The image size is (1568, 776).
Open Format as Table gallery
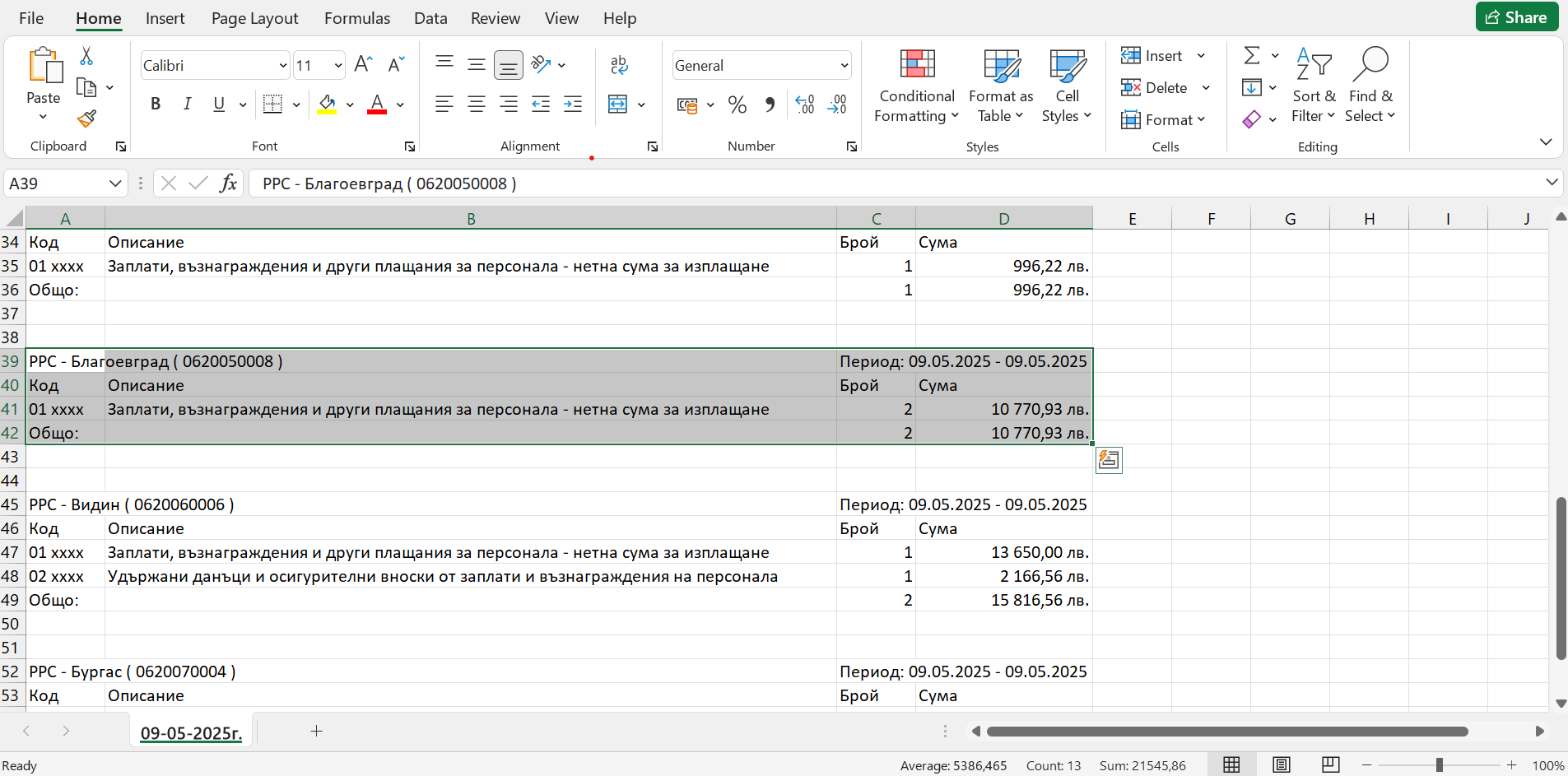[1001, 86]
